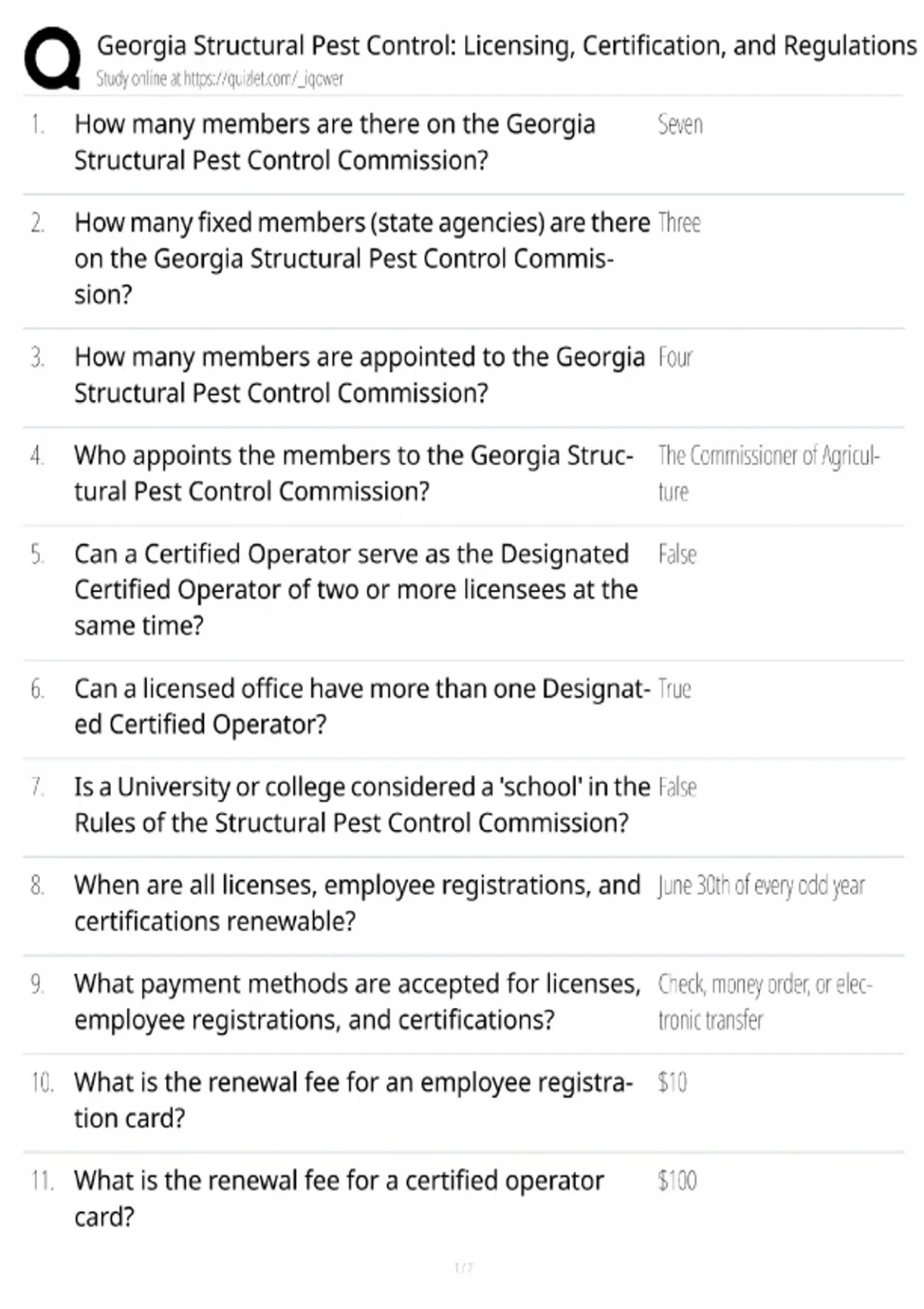
Task: Click 'The Commissioner of Agriculture' answer
Action: tap(768, 473)
